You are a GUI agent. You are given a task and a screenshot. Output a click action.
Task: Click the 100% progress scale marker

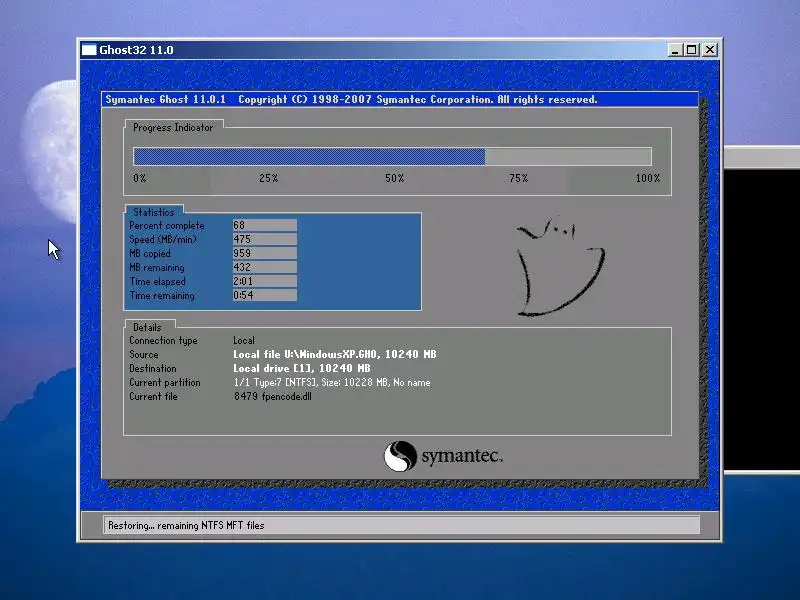tap(648, 178)
